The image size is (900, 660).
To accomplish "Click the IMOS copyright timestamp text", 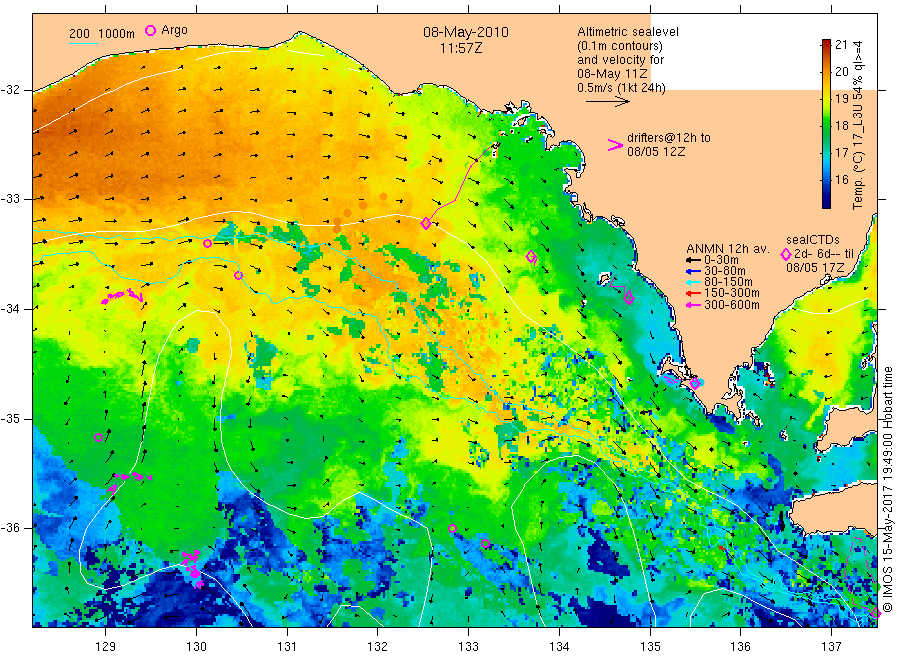I will (x=888, y=490).
